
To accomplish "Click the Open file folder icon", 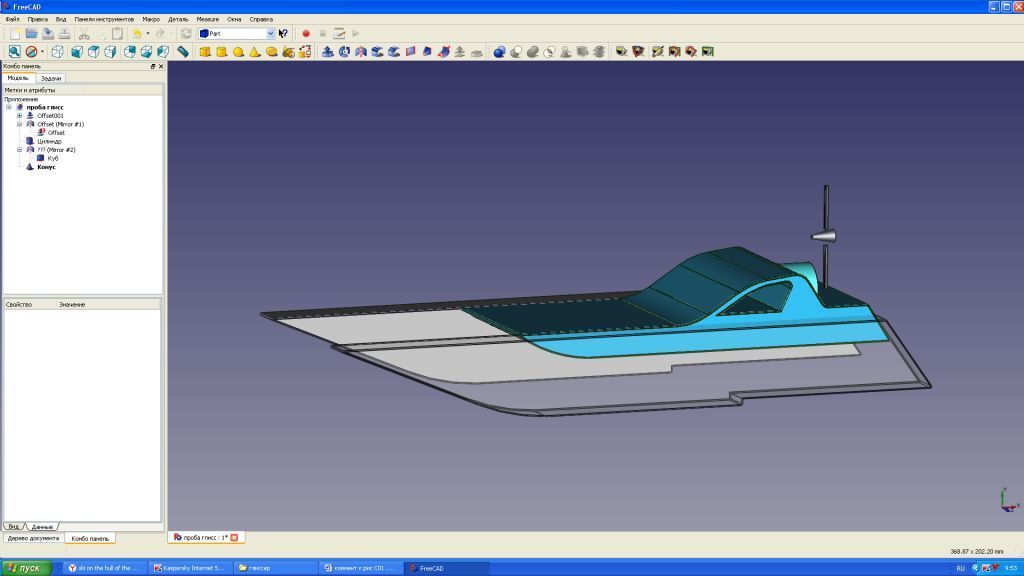I will click(x=31, y=33).
